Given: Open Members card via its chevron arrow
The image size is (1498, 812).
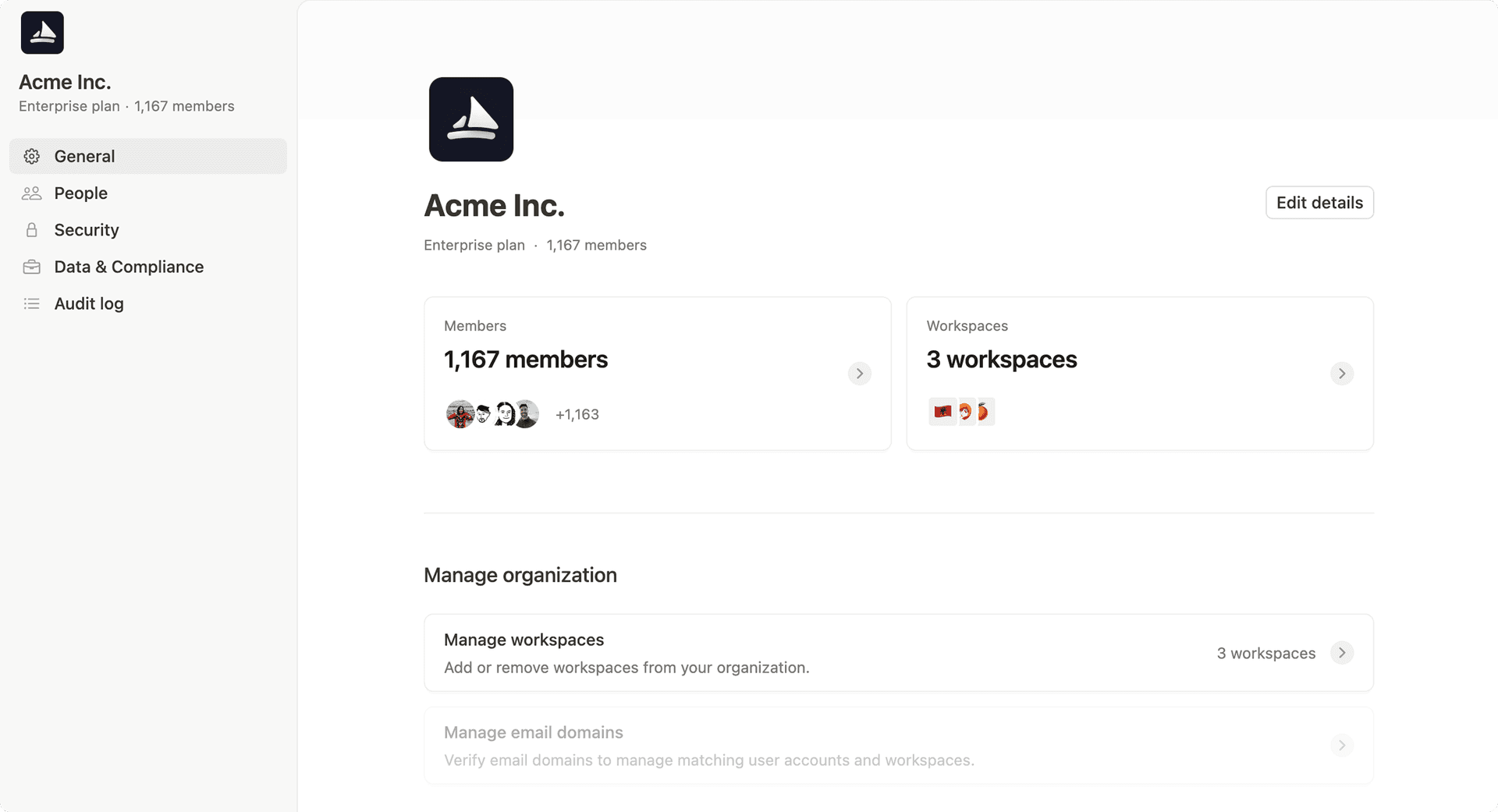Looking at the screenshot, I should coord(859,374).
